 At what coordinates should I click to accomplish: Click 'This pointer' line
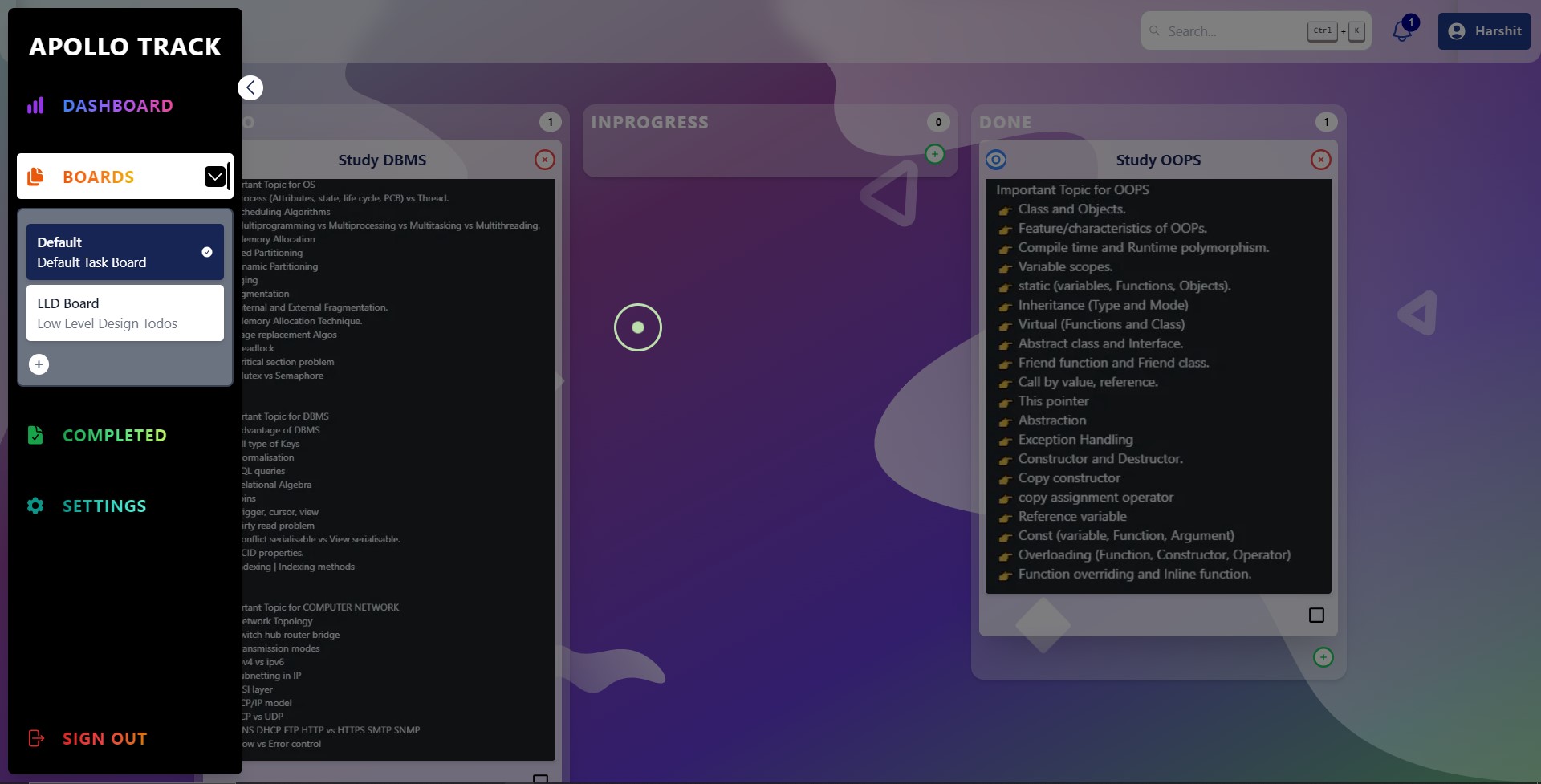1053,401
